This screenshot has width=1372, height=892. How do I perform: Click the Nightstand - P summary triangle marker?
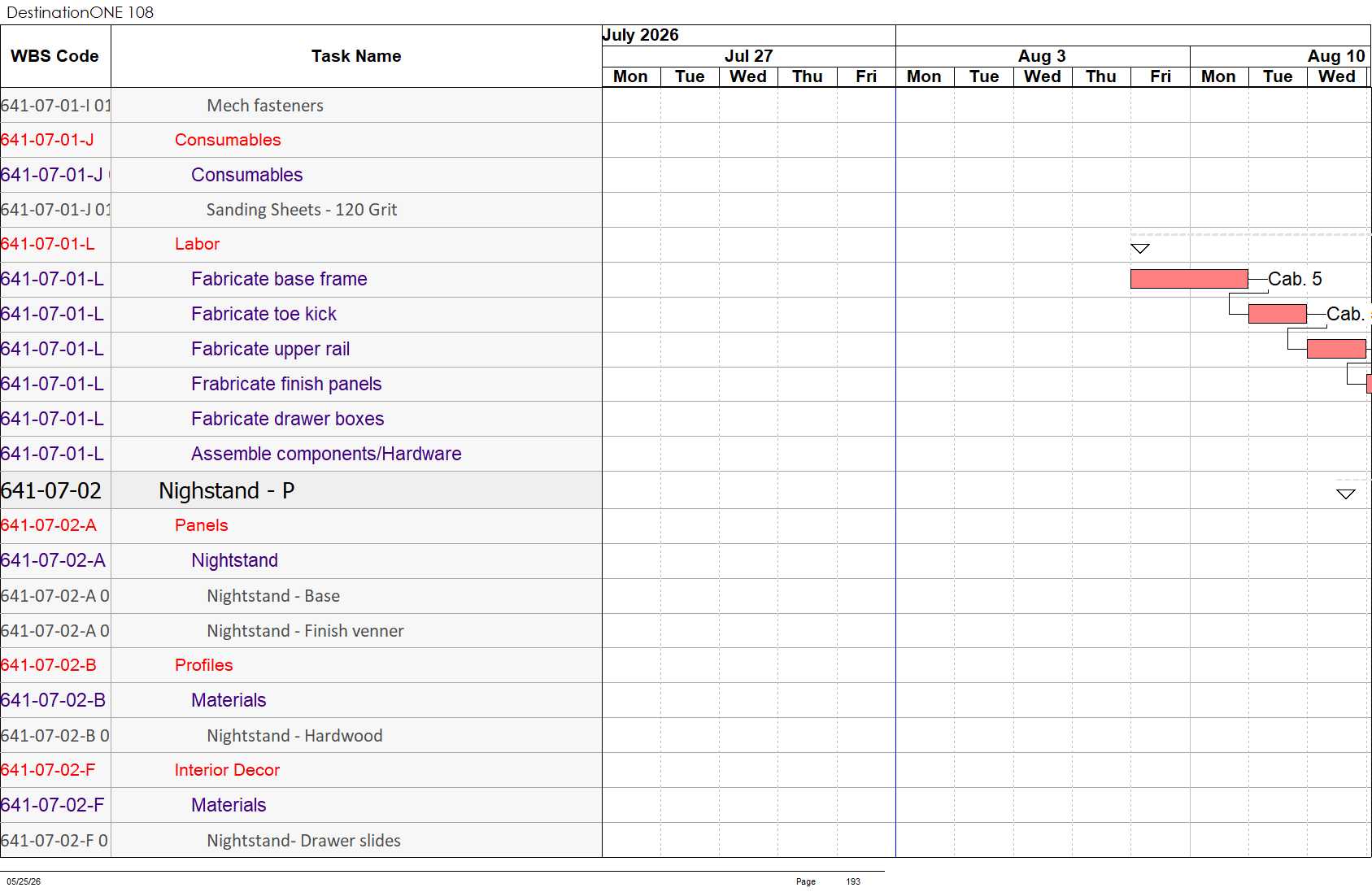(1346, 494)
